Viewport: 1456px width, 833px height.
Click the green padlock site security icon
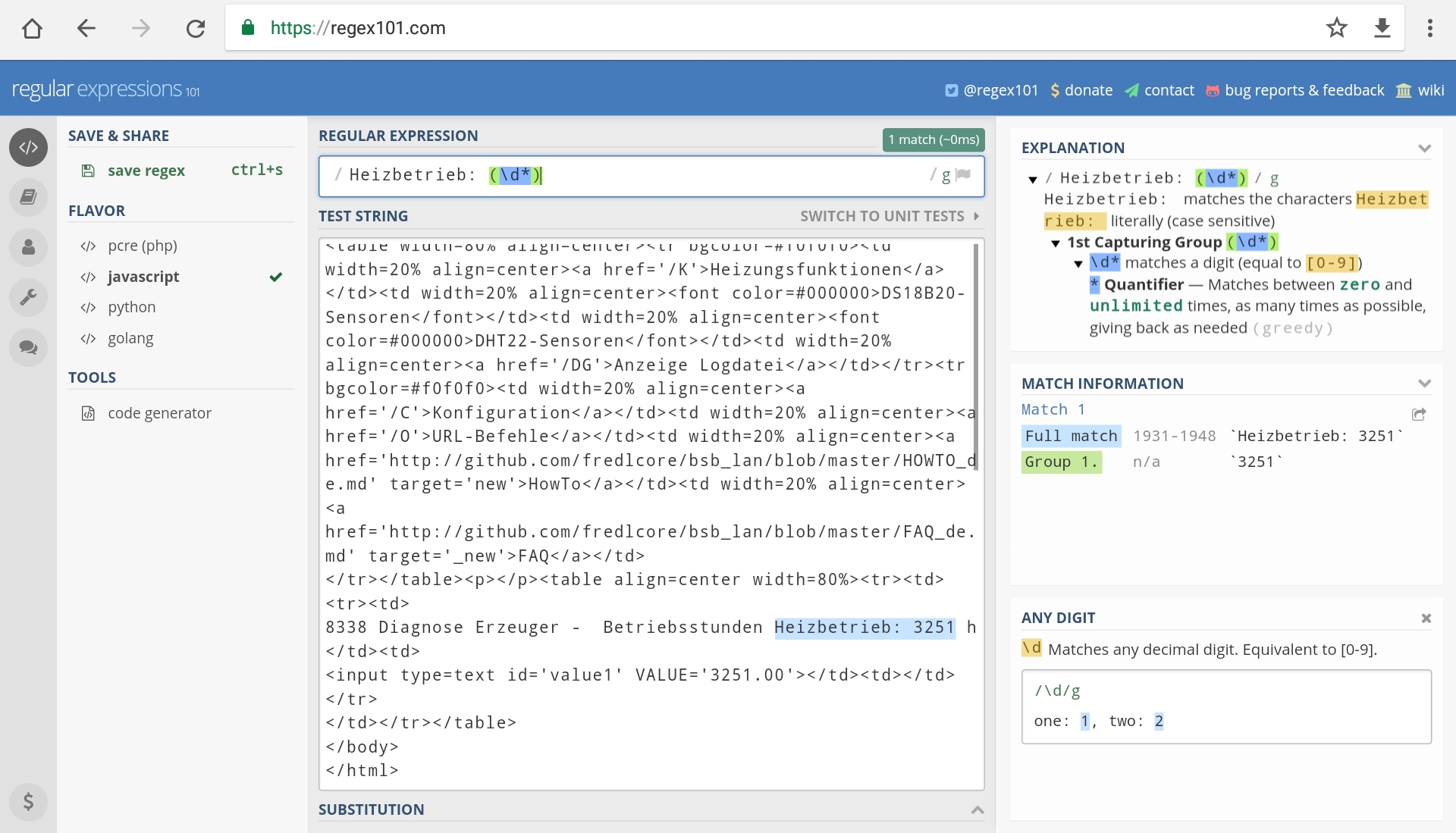tap(247, 28)
